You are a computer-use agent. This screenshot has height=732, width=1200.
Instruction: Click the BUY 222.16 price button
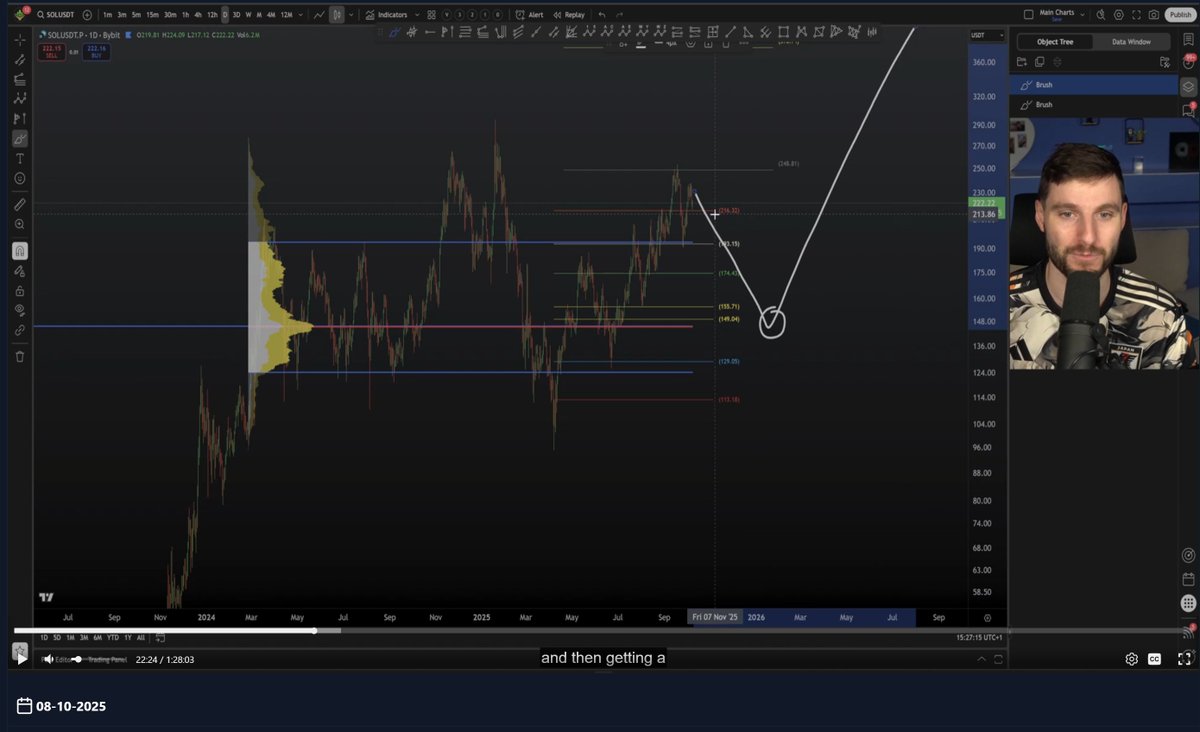(x=96, y=50)
